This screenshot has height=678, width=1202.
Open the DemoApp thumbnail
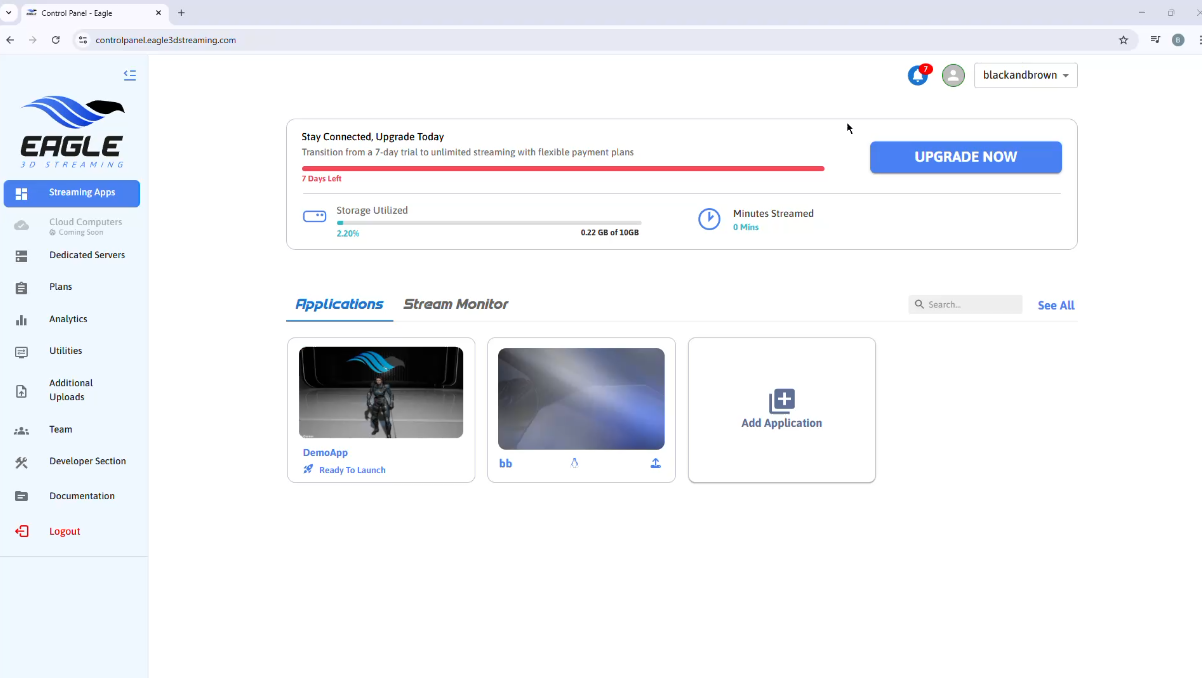click(381, 392)
